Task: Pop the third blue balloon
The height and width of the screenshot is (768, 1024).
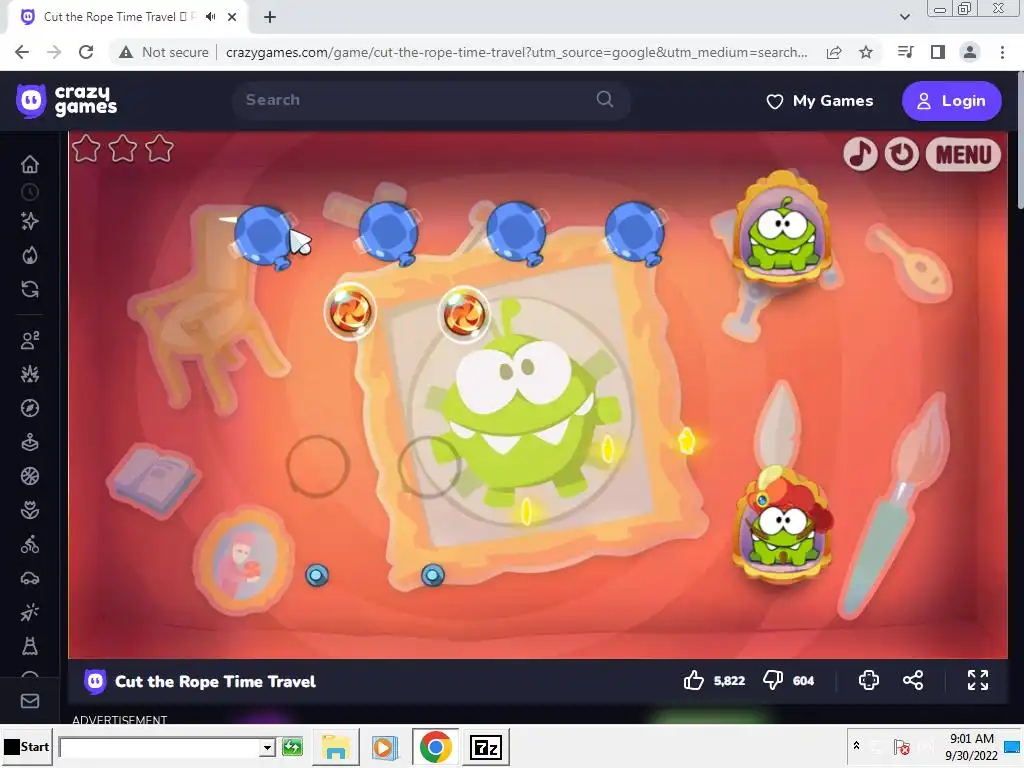Action: pos(516,234)
